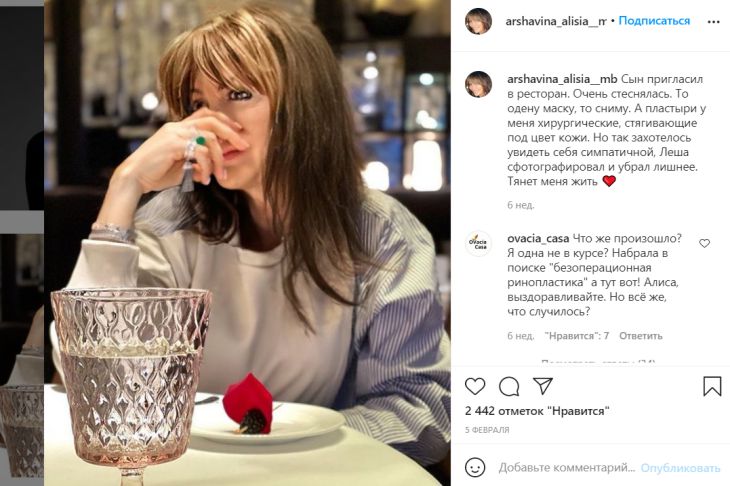Viewport: 730px width, 486px height.
Task: Click the author avatar in the post header
Action: tap(478, 21)
